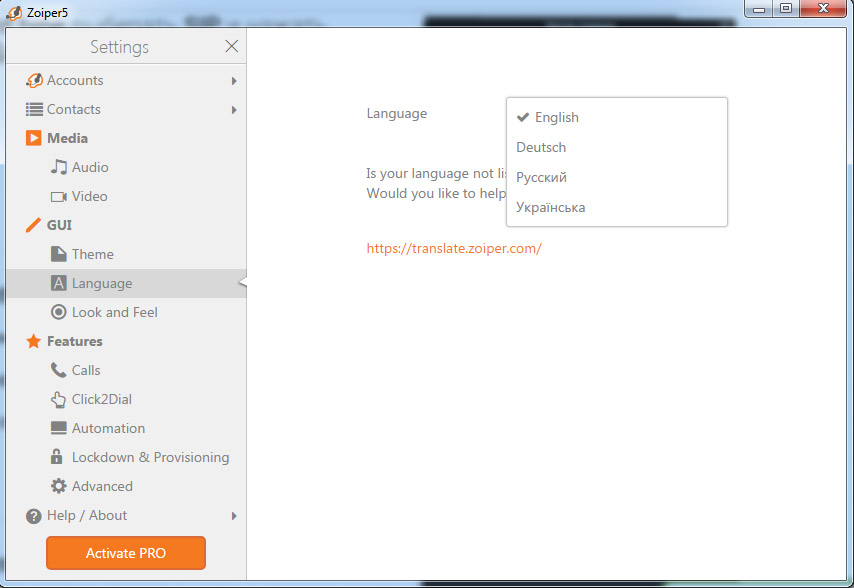Click the orange Media play icon
The height and width of the screenshot is (588, 854).
tap(33, 138)
